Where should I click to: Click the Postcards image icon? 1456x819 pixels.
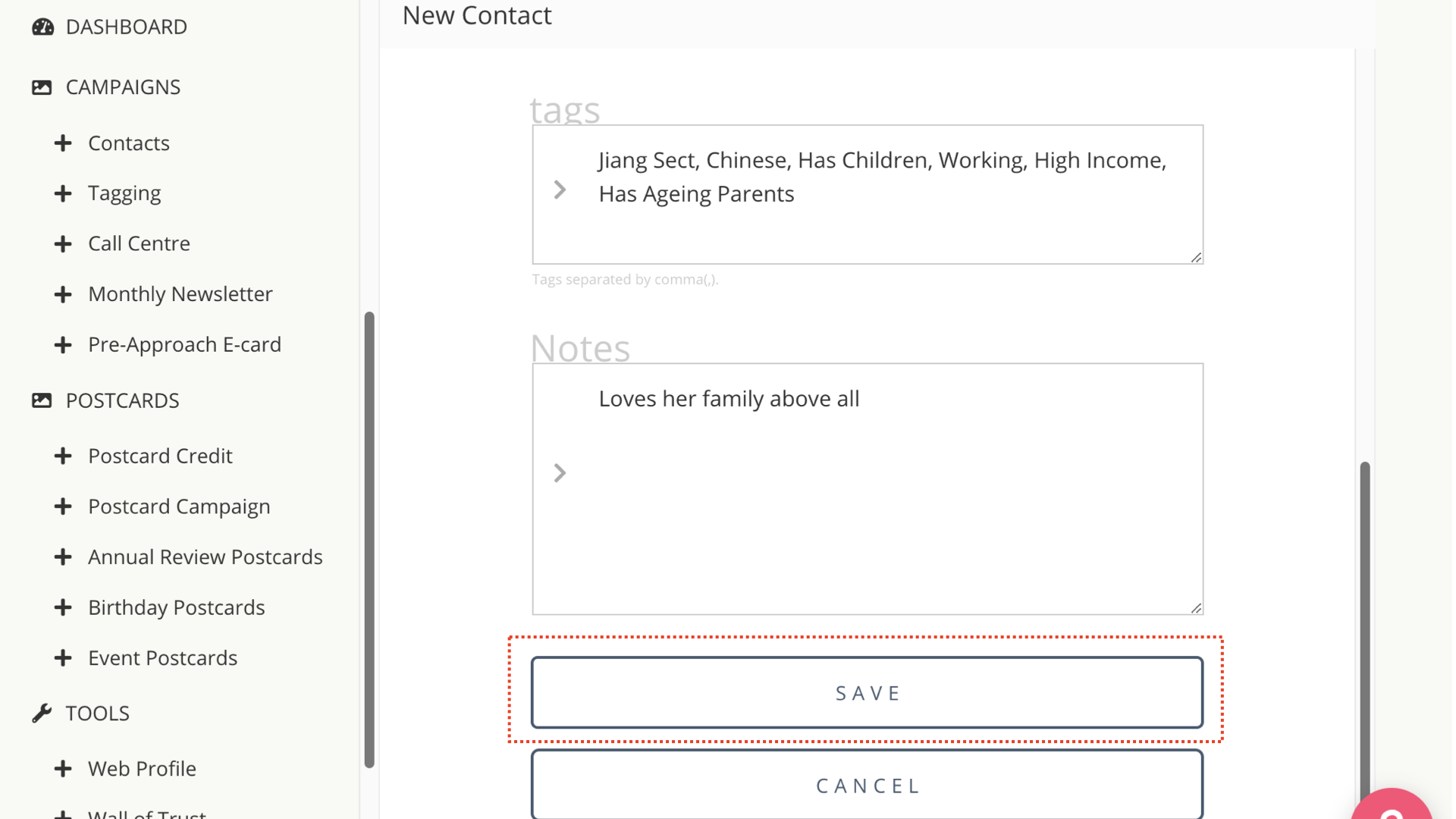42,400
